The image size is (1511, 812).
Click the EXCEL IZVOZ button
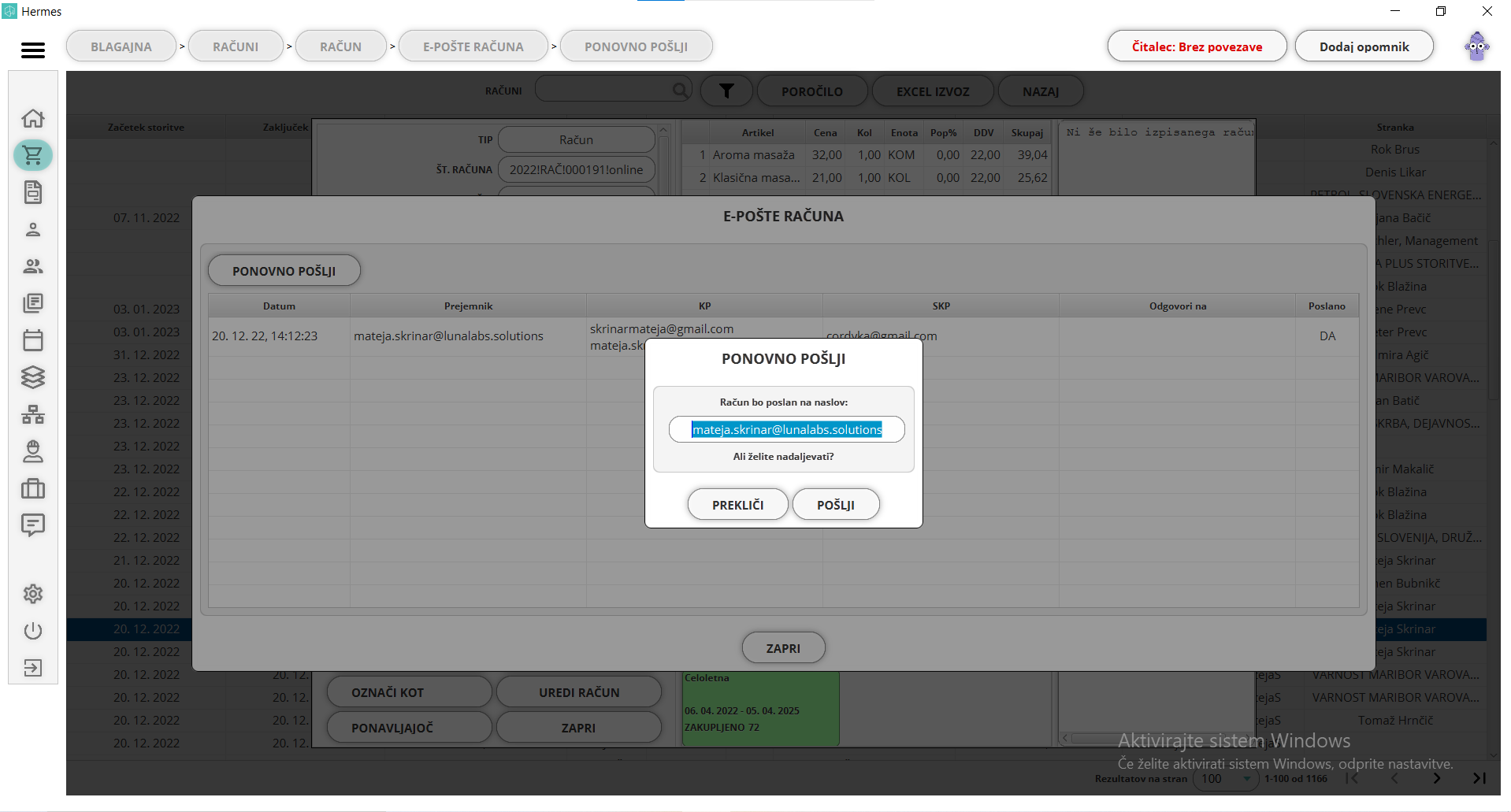933,91
